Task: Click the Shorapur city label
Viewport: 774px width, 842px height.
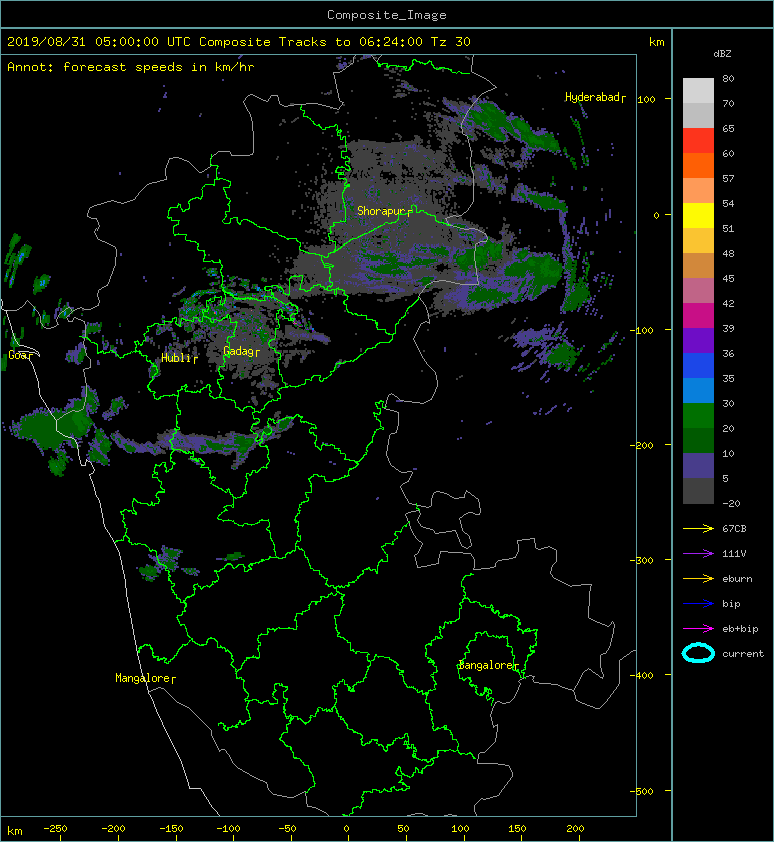Action: pyautogui.click(x=380, y=211)
